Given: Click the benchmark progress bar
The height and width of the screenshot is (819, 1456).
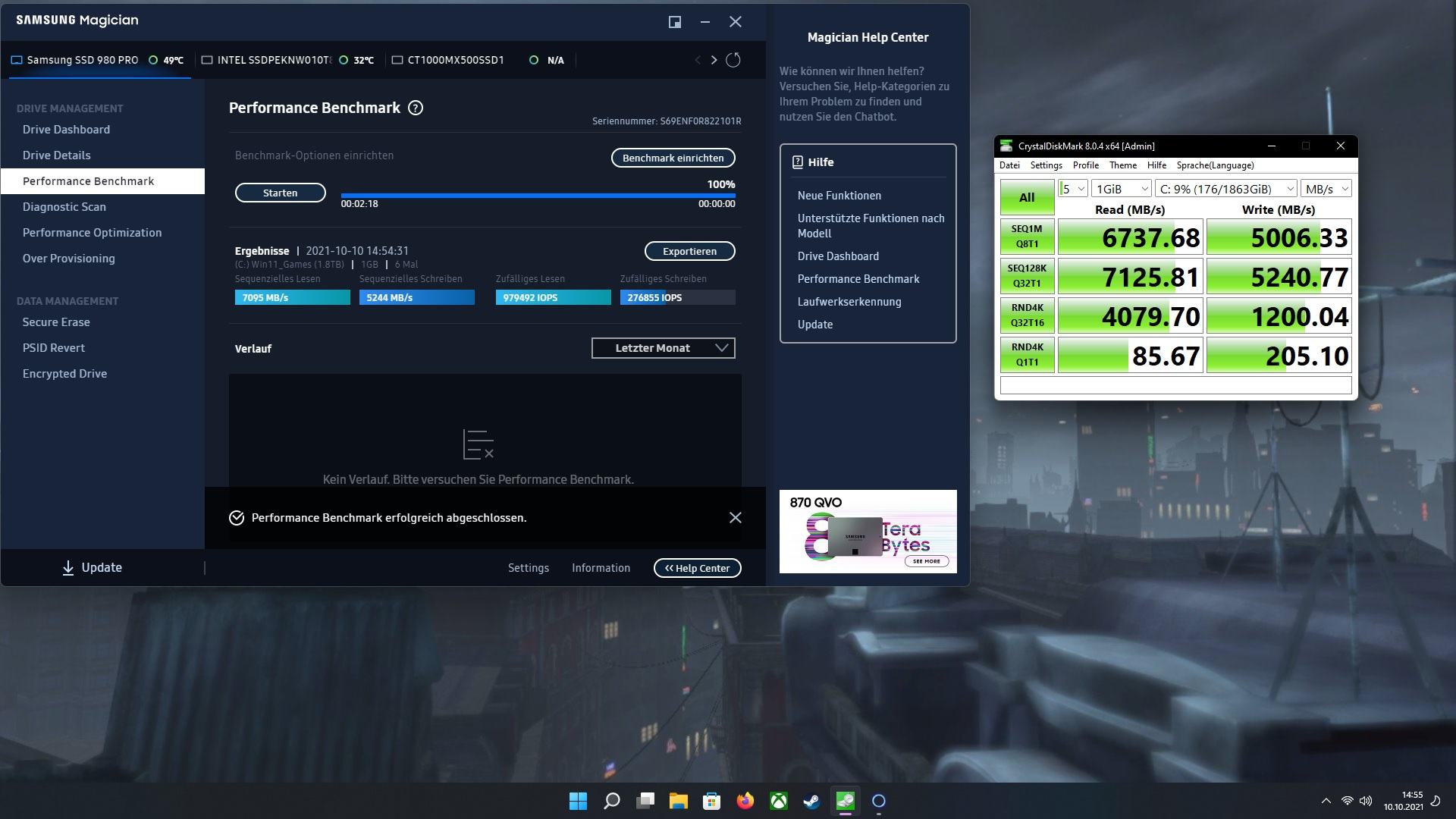Looking at the screenshot, I should [x=538, y=196].
